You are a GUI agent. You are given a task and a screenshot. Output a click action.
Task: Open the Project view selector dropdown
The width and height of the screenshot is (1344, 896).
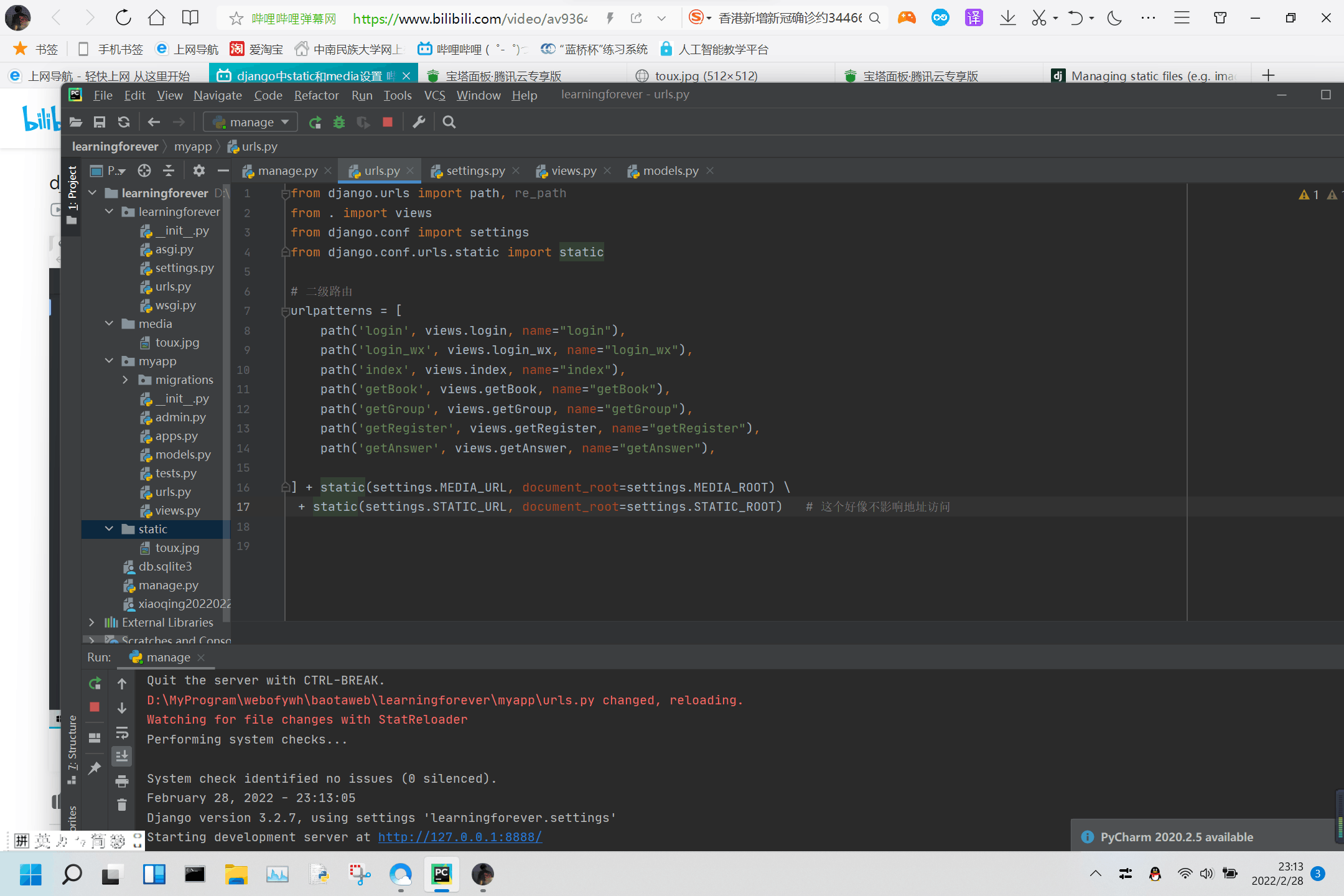point(107,170)
